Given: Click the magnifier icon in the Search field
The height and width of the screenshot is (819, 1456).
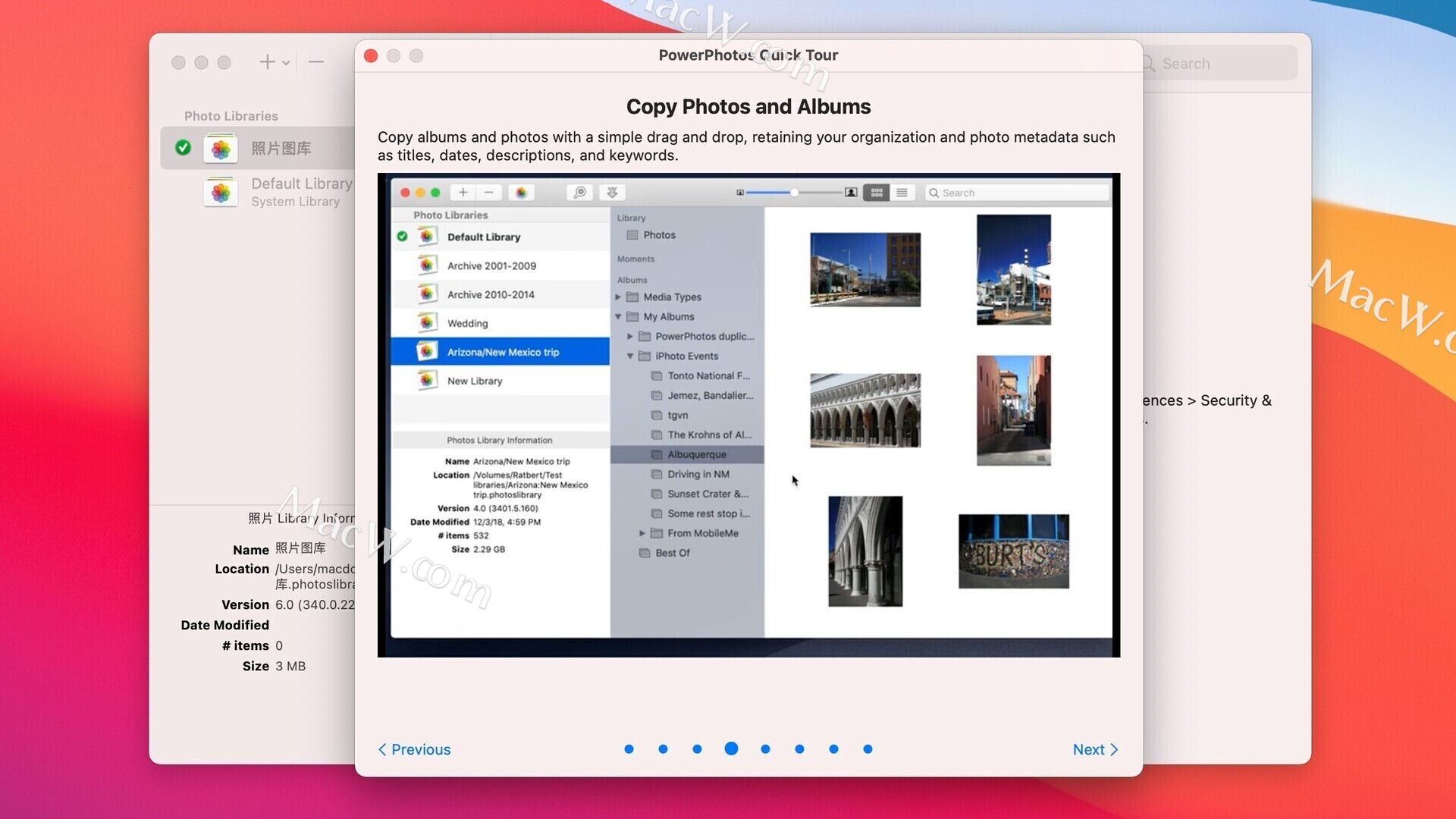Looking at the screenshot, I should pyautogui.click(x=1149, y=64).
